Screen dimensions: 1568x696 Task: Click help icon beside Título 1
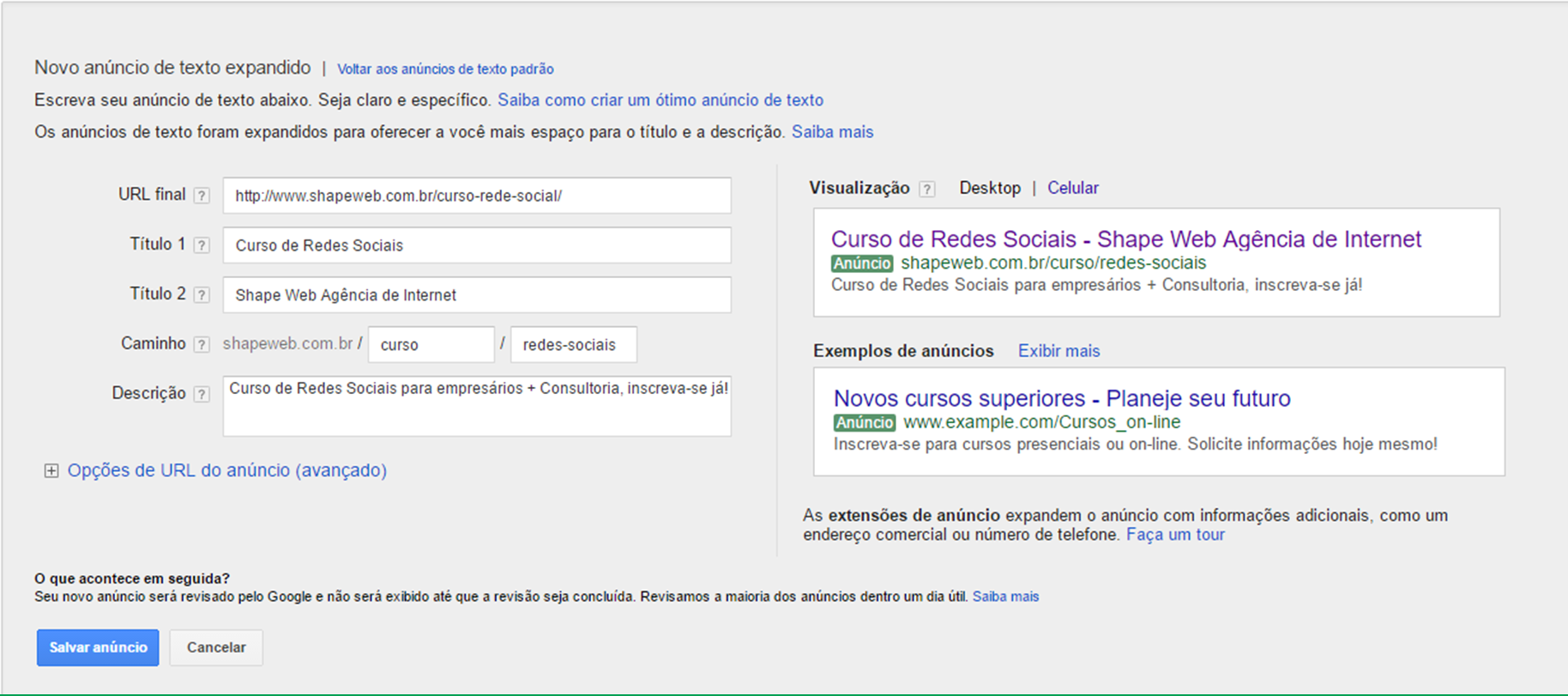(x=202, y=245)
